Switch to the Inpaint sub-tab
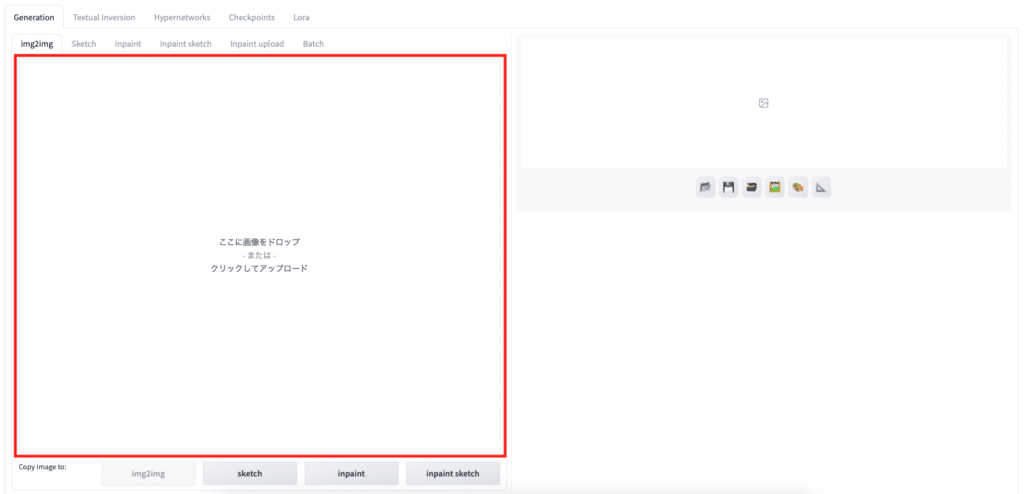The width and height of the screenshot is (1024, 494). click(128, 44)
